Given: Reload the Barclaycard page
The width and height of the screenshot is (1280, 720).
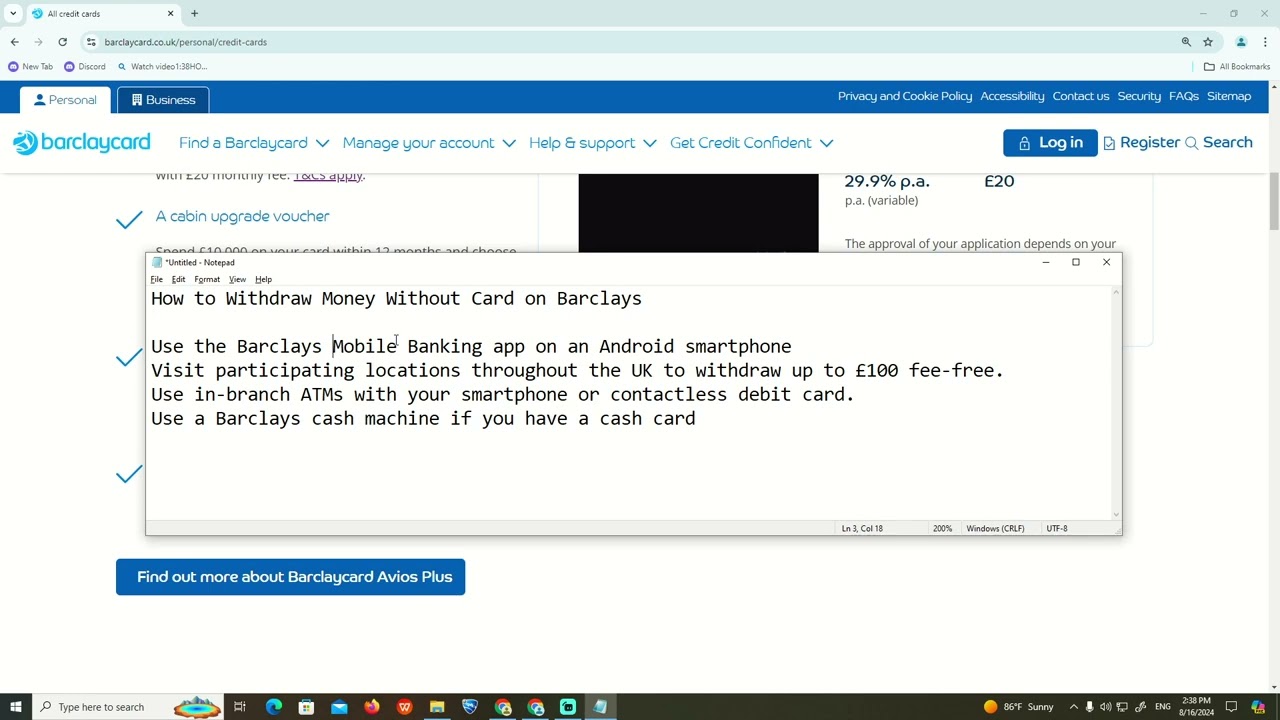Looking at the screenshot, I should click(62, 42).
